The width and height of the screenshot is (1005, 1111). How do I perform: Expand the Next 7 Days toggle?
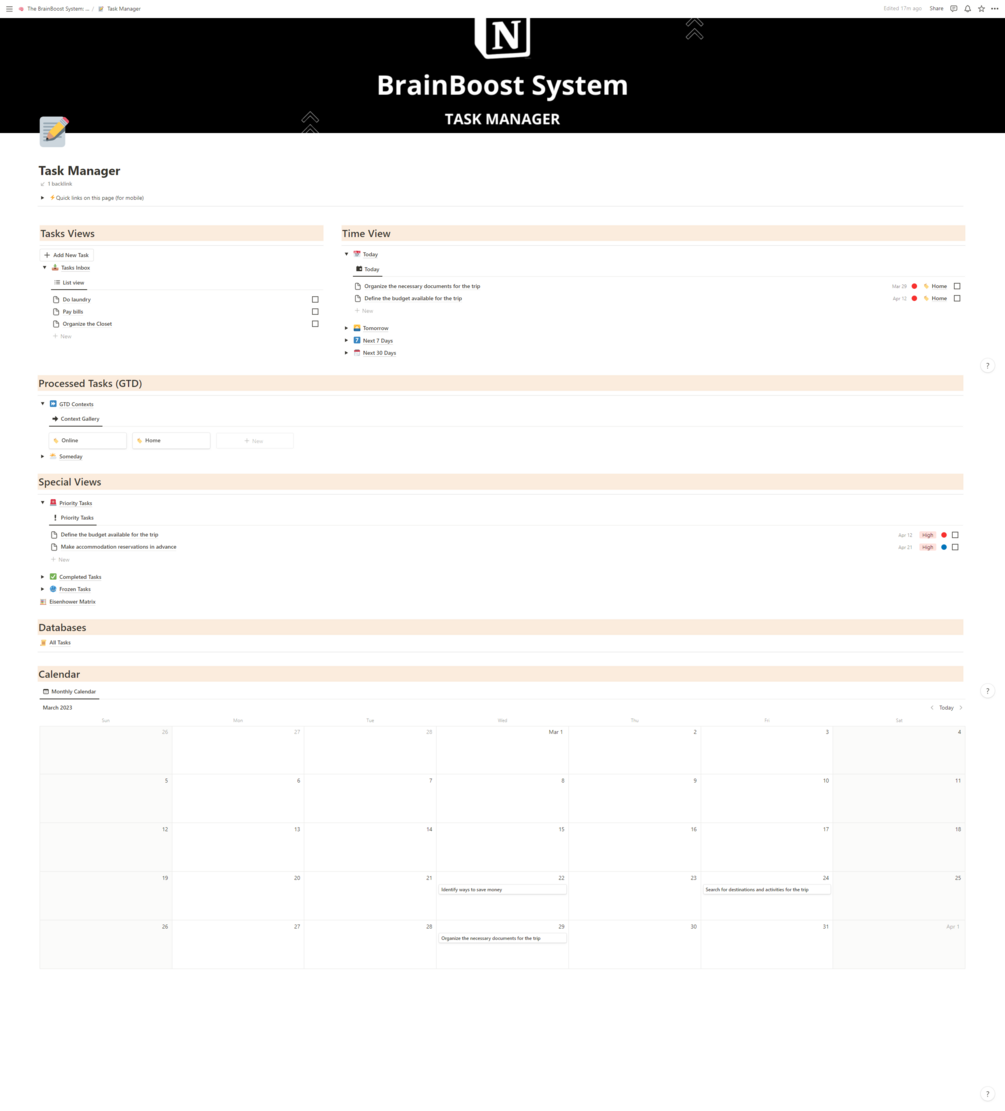(347, 340)
